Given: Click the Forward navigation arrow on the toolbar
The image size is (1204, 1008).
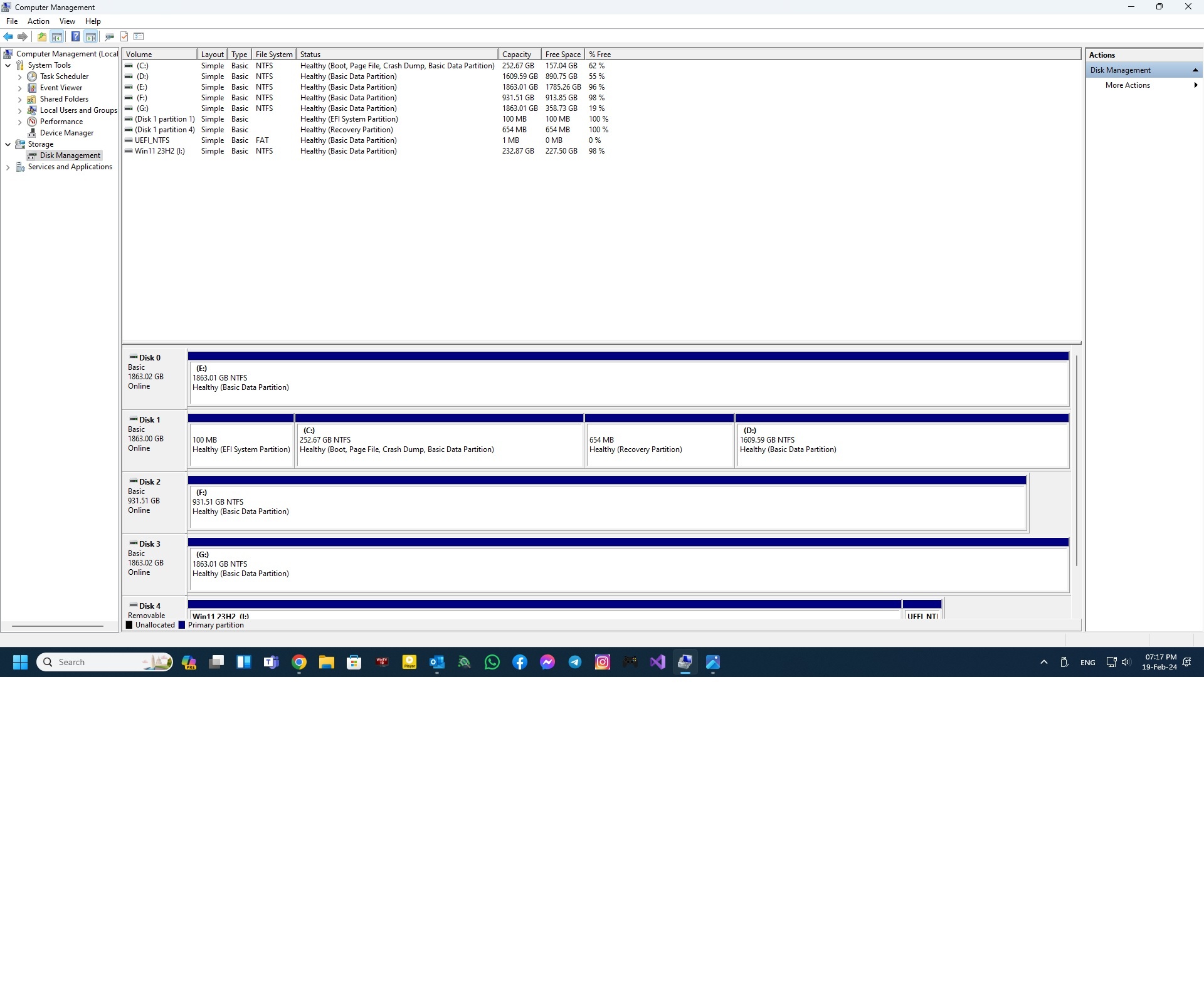Looking at the screenshot, I should 23,36.
